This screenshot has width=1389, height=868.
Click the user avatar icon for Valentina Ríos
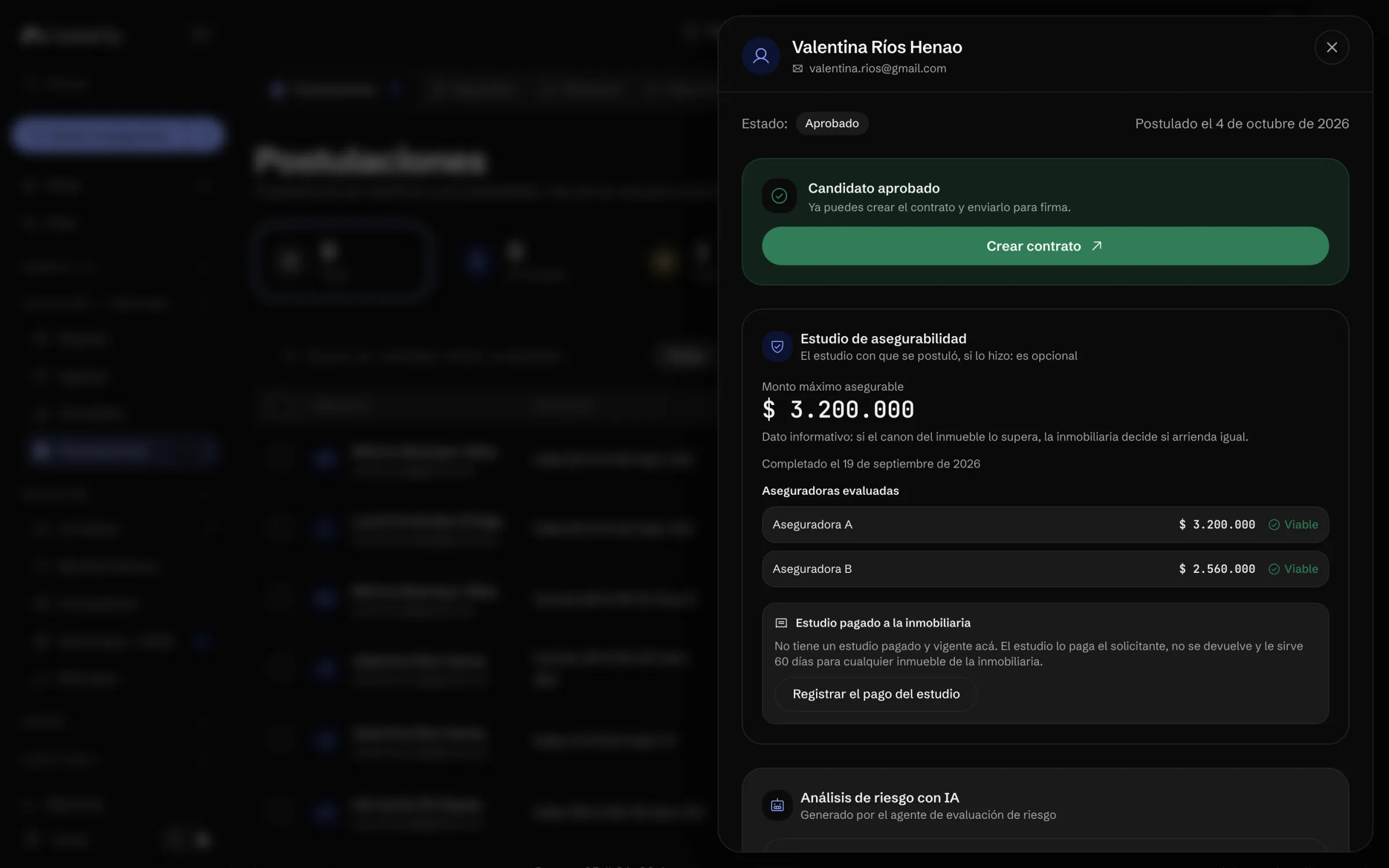tap(760, 56)
